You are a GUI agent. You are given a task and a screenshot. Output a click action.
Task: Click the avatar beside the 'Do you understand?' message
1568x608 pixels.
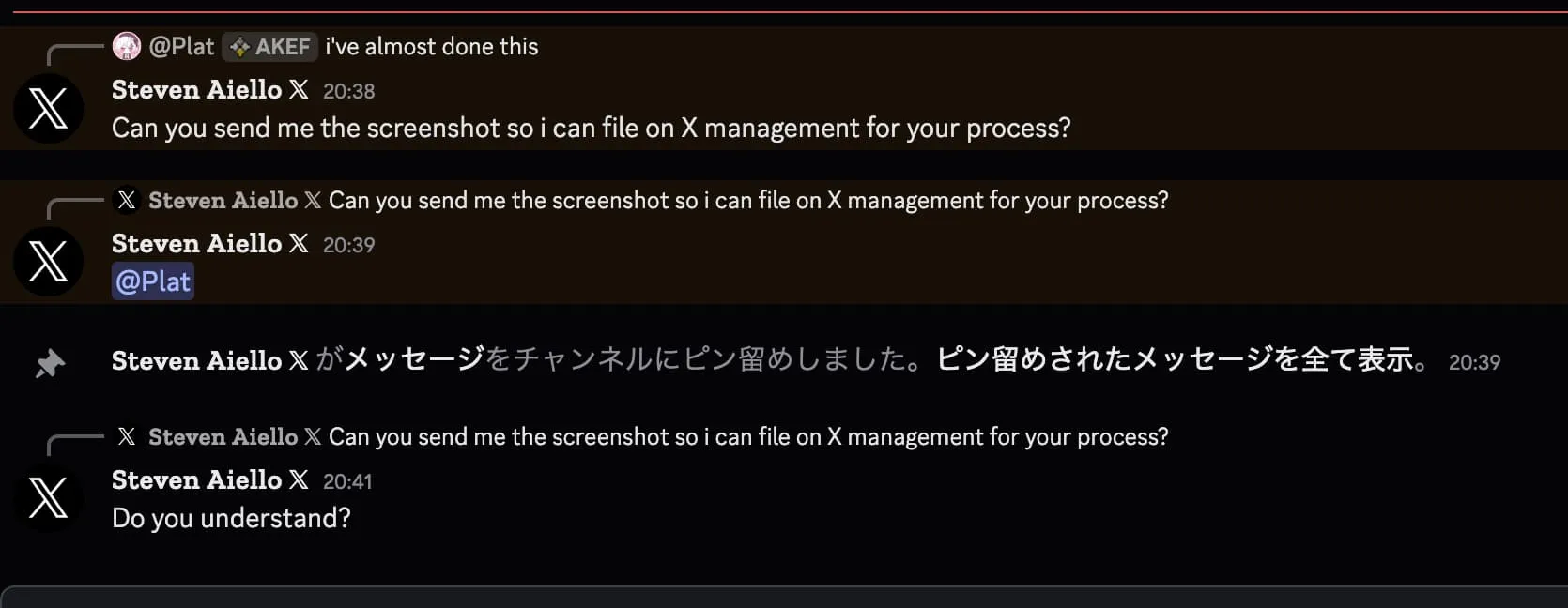pyautogui.click(x=48, y=497)
